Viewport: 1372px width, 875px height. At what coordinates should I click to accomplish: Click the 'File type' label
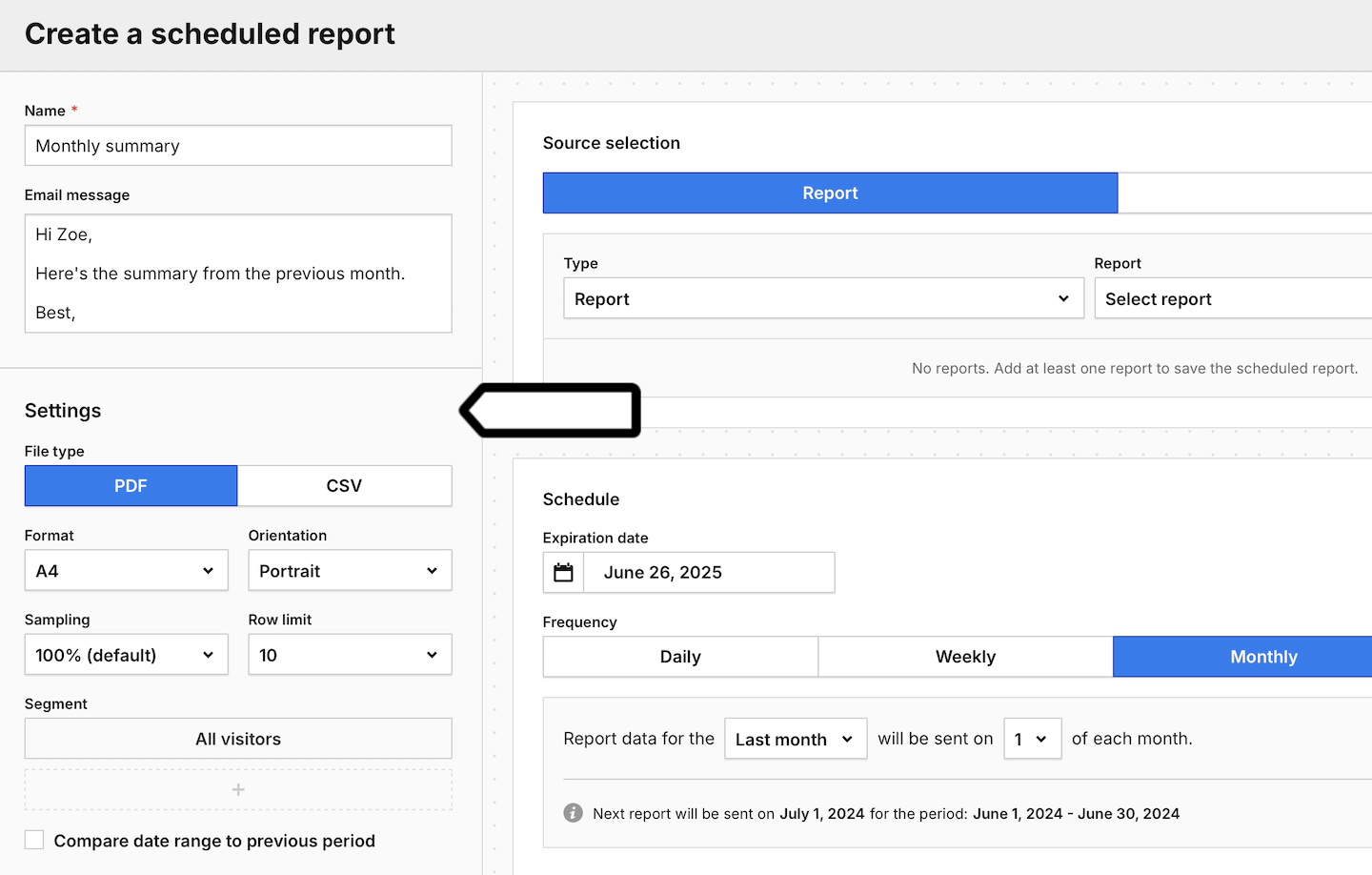54,451
